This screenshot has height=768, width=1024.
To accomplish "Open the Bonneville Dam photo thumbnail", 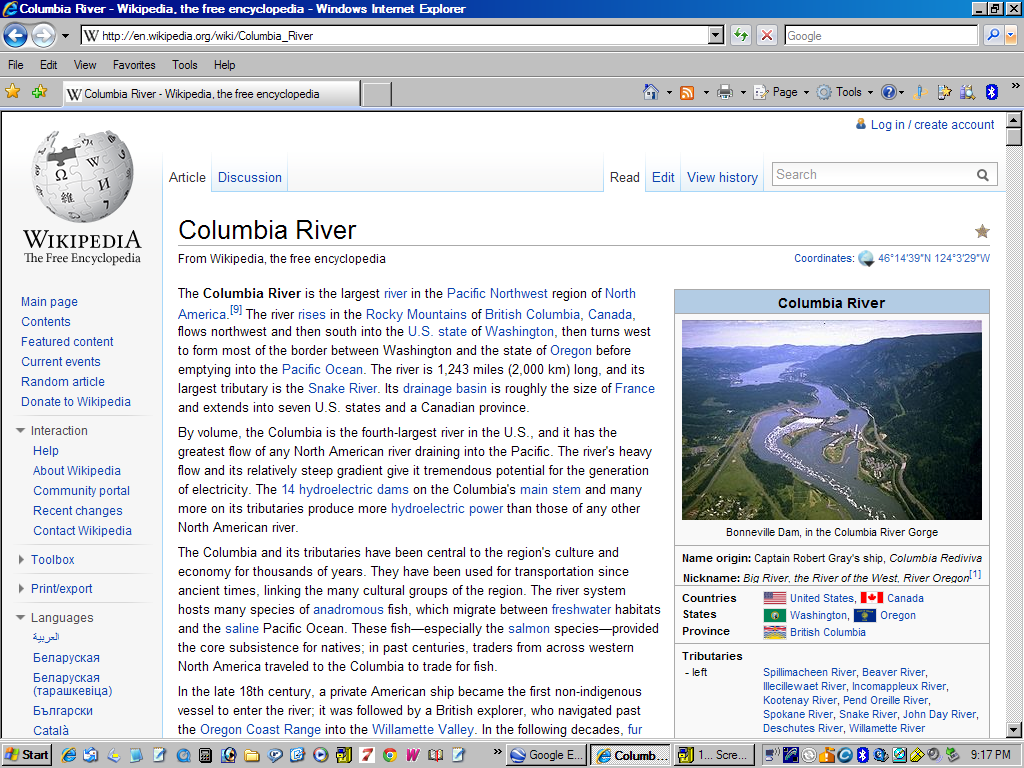I will point(831,420).
